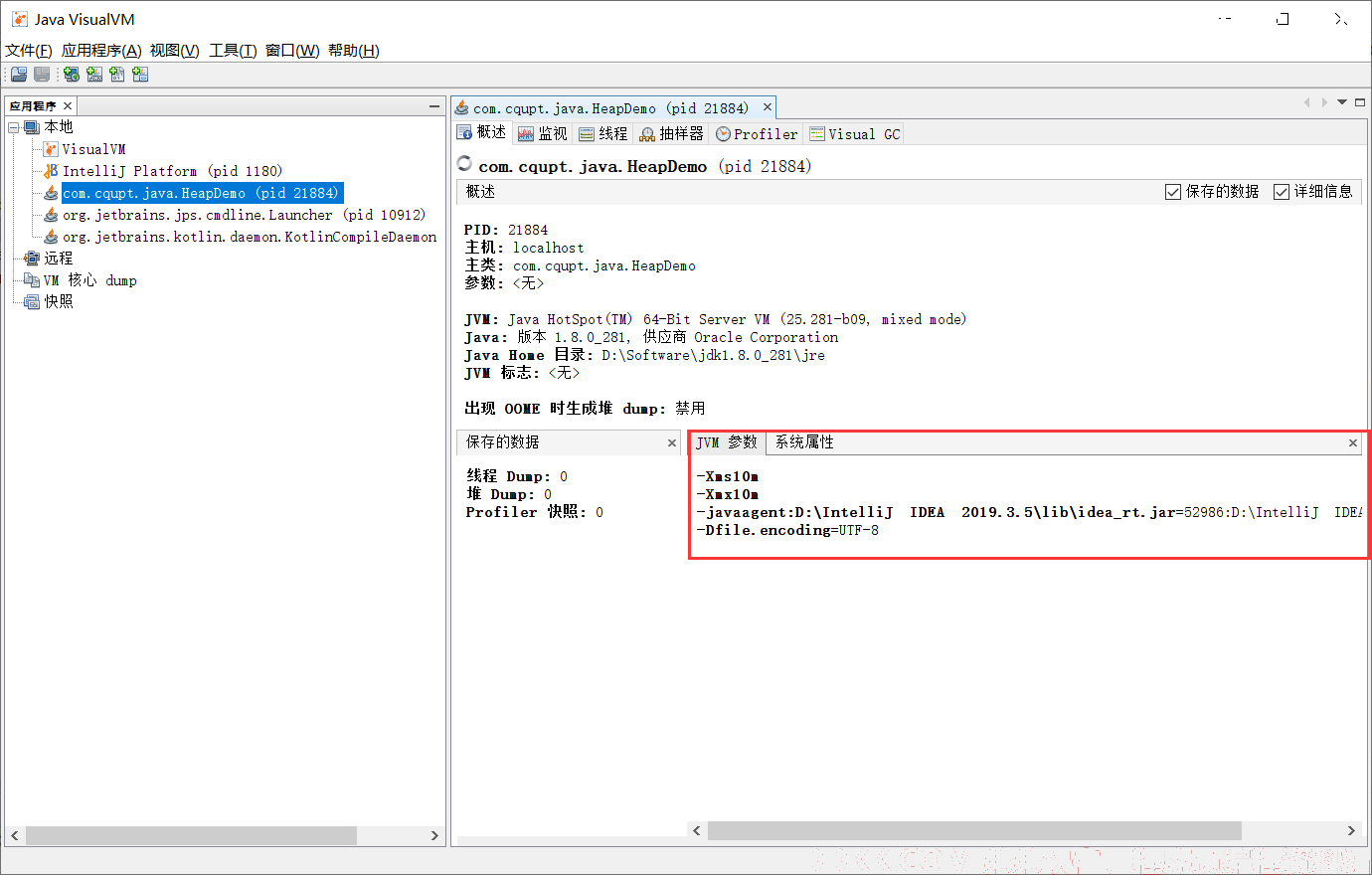
Task: Switch to the 监视 tab
Action: point(542,133)
